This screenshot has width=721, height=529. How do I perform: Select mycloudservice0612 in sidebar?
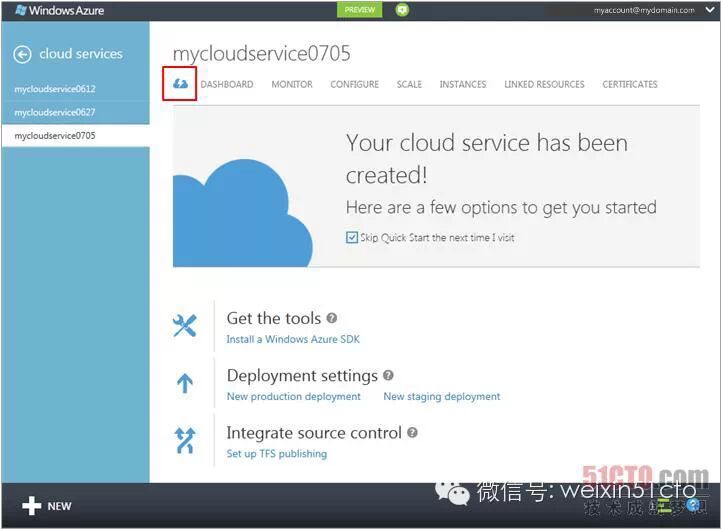pos(75,89)
